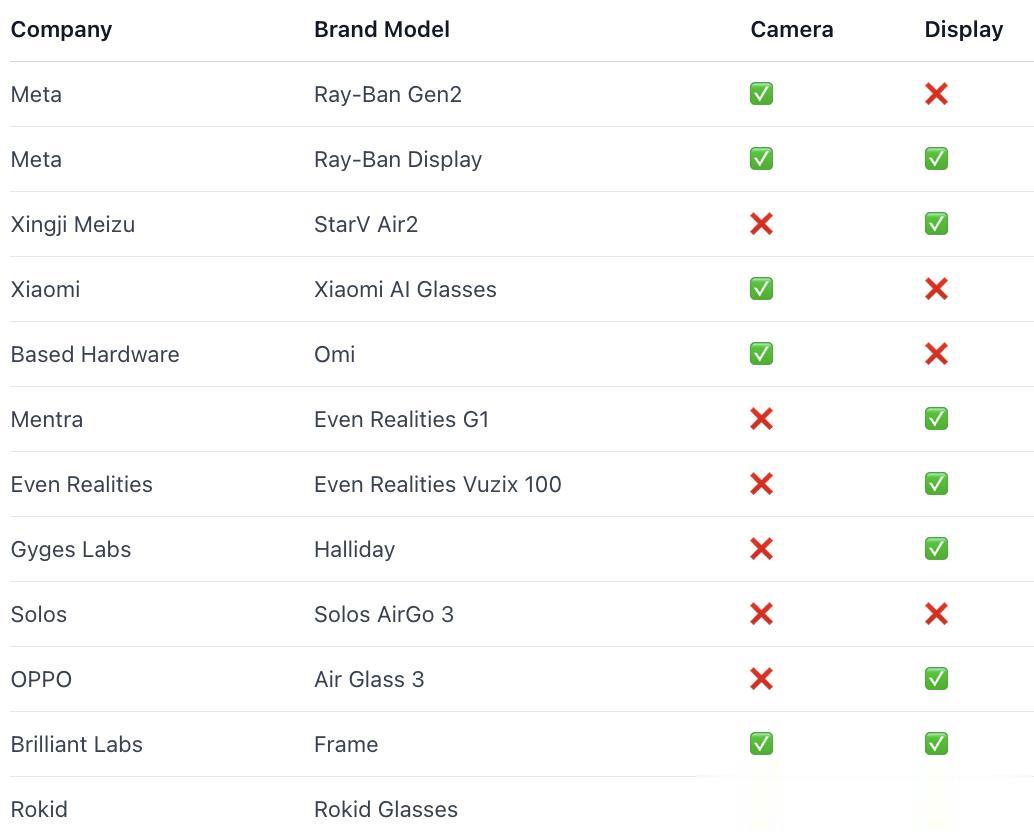Click the Display column header

[x=963, y=29]
